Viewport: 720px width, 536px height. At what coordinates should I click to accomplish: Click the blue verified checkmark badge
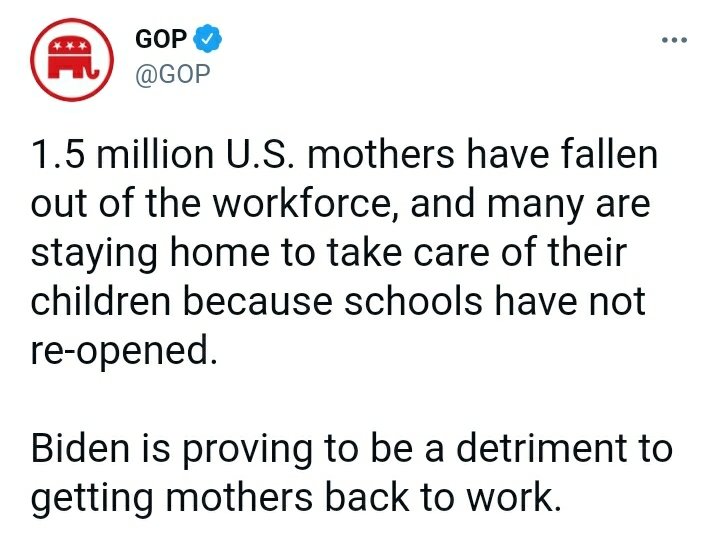(208, 38)
